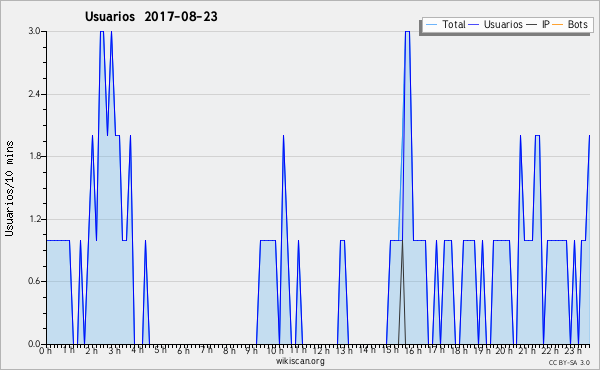Click the '0 h' x-axis label
The width and height of the screenshot is (600, 370).
46,350
